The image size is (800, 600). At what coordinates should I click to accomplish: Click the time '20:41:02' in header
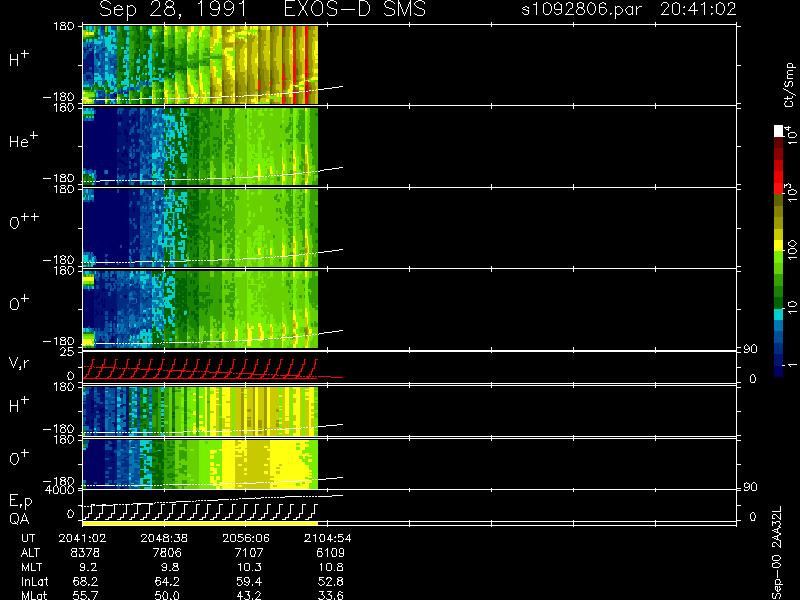(x=698, y=9)
